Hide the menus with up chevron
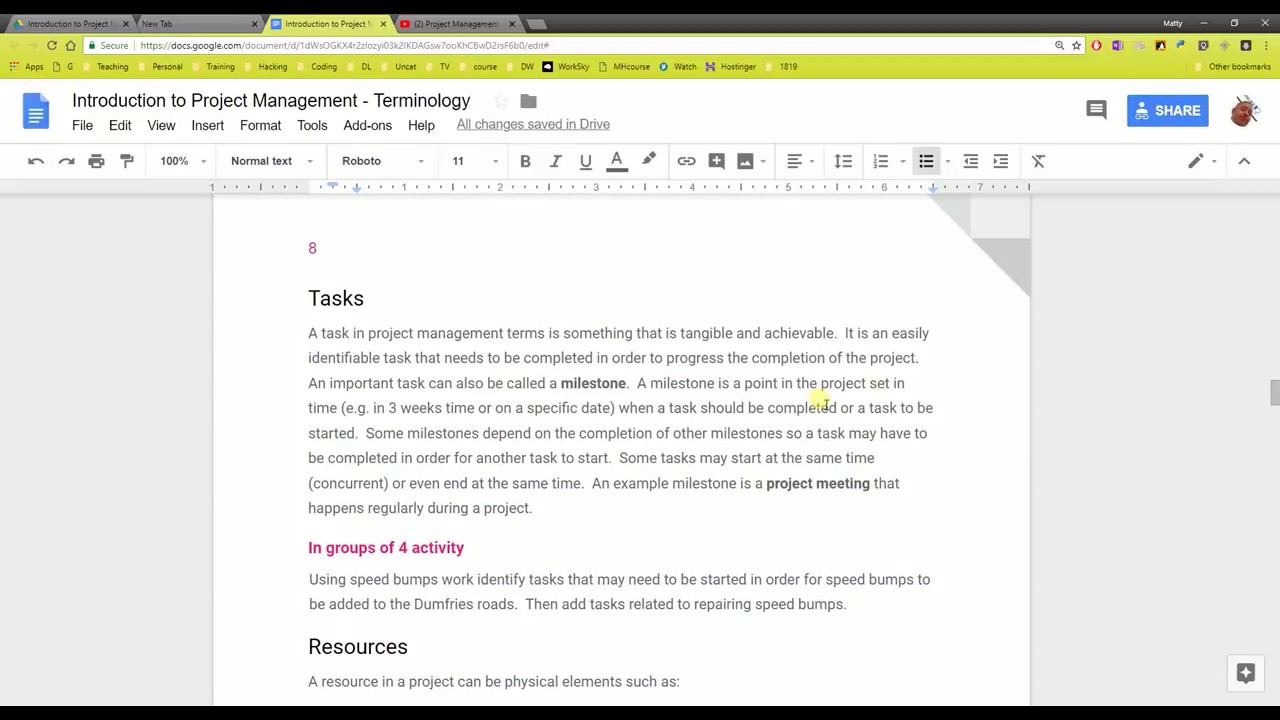 click(1244, 161)
